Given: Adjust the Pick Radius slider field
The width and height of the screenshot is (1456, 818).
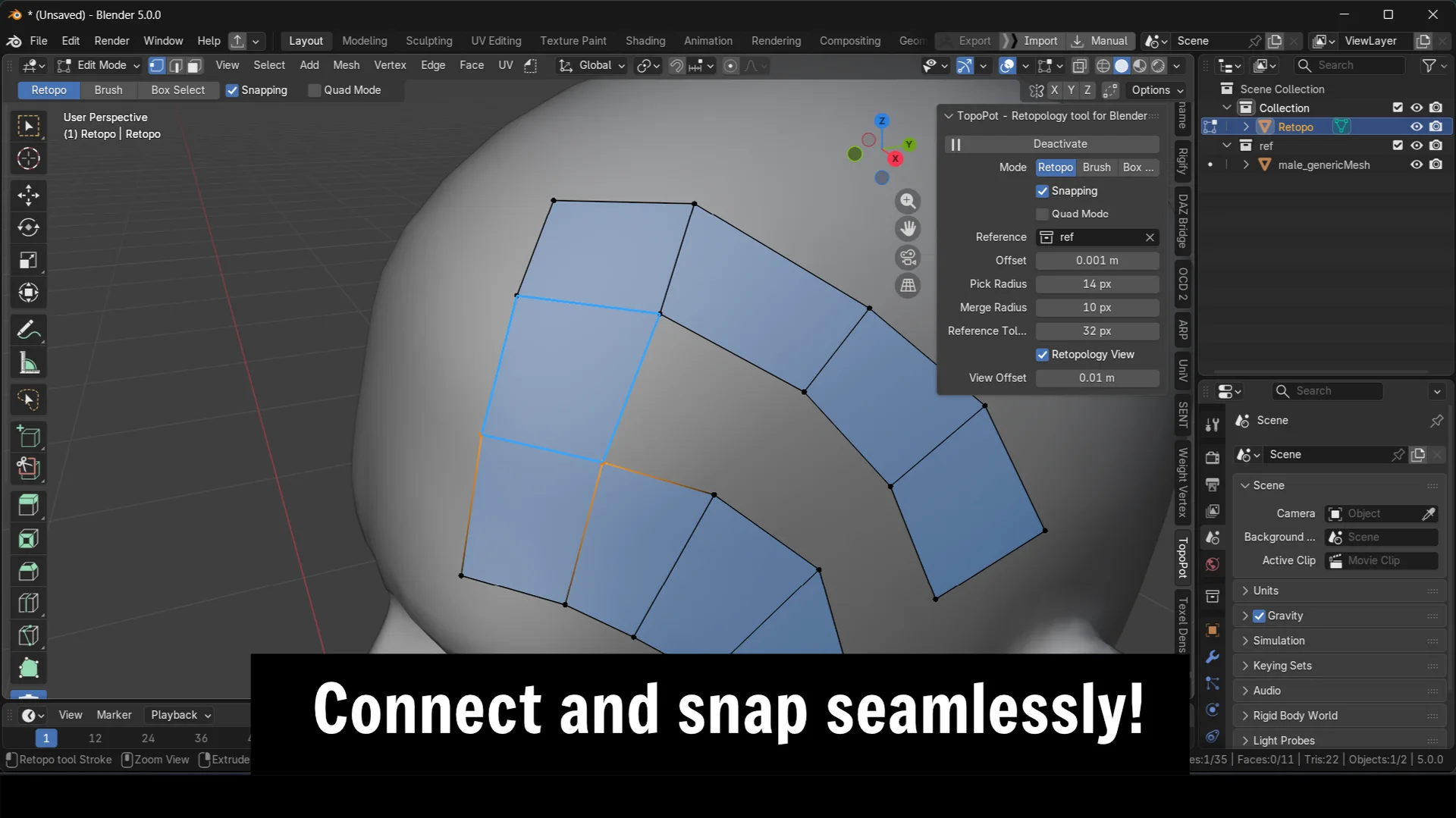Looking at the screenshot, I should coord(1097,284).
